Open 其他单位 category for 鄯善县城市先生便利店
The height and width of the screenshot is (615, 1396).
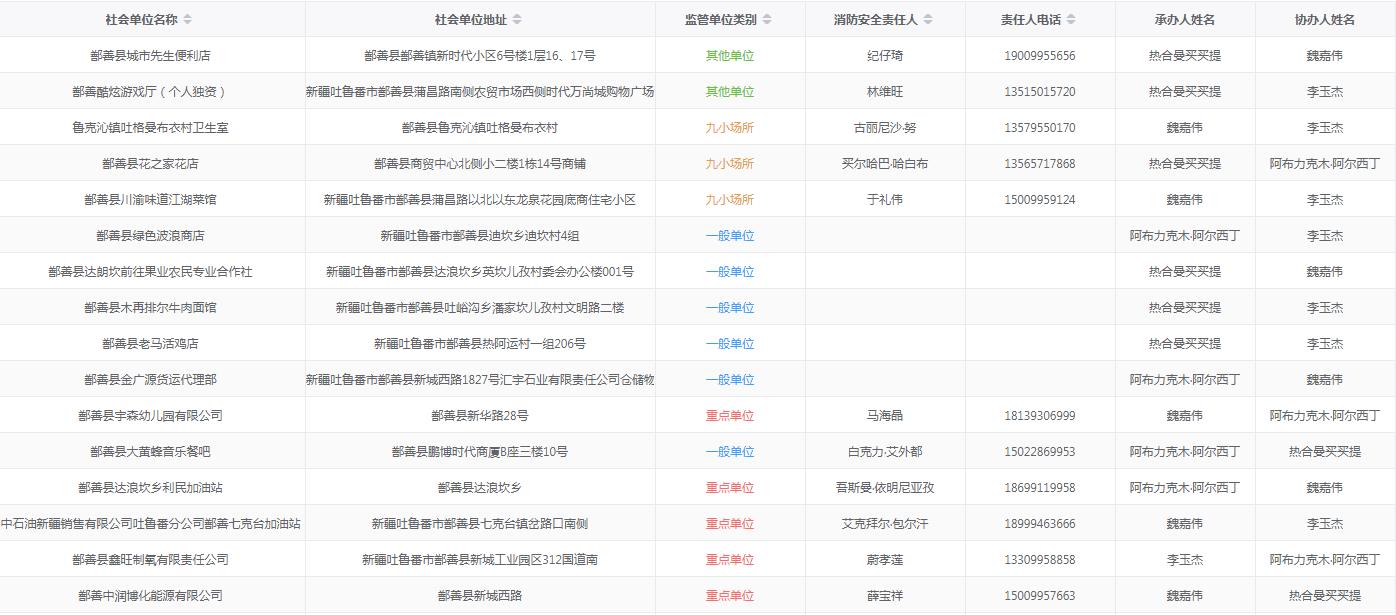730,56
